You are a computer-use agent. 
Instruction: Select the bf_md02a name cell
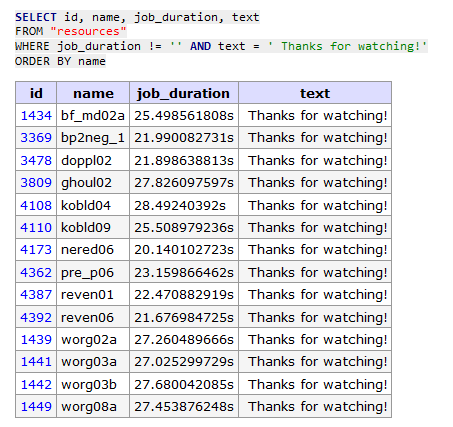pyautogui.click(x=93, y=116)
